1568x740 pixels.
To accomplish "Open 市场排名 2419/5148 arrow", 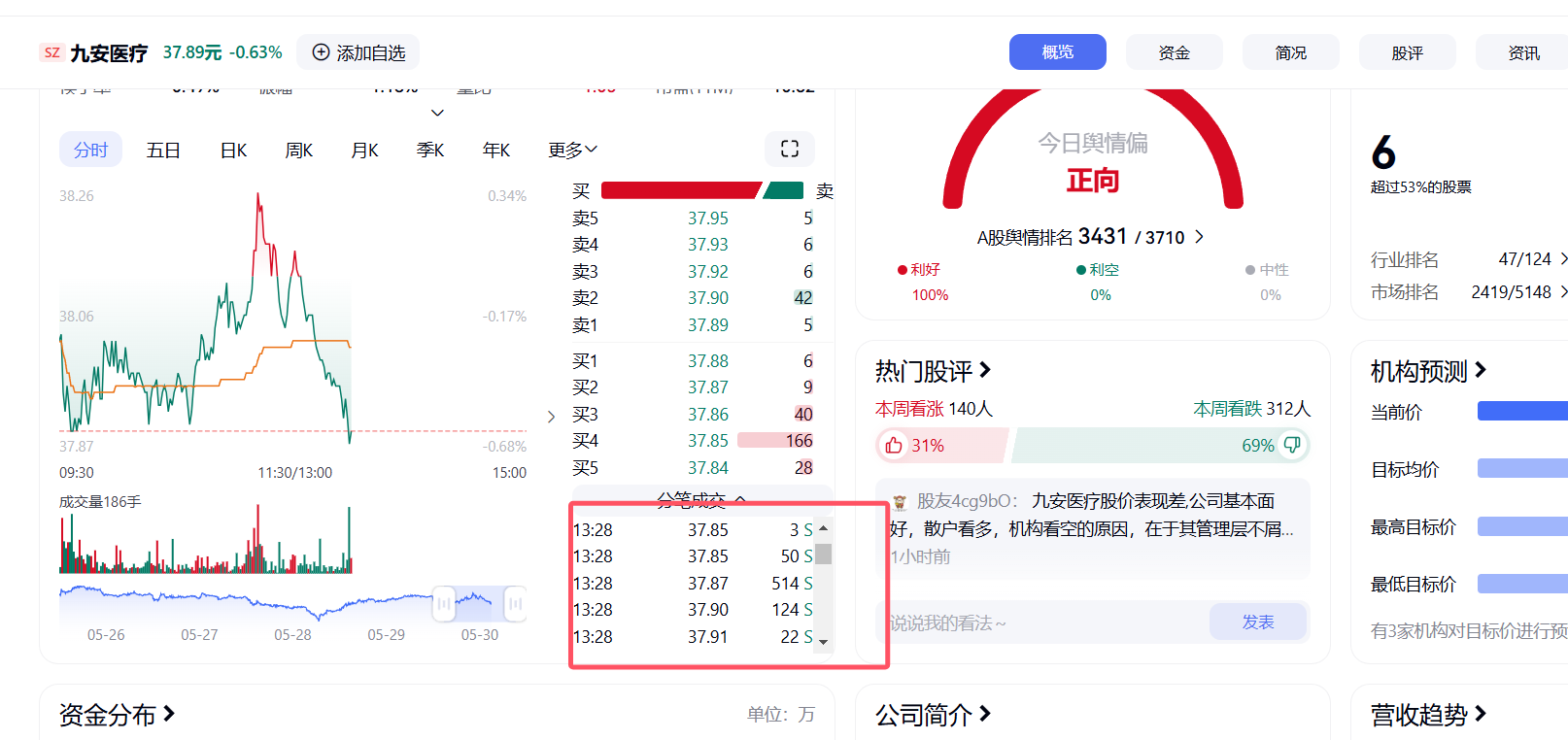I will tap(1563, 291).
